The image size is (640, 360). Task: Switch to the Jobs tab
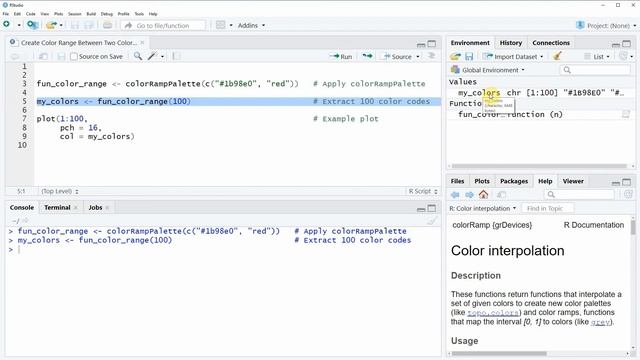click(95, 207)
